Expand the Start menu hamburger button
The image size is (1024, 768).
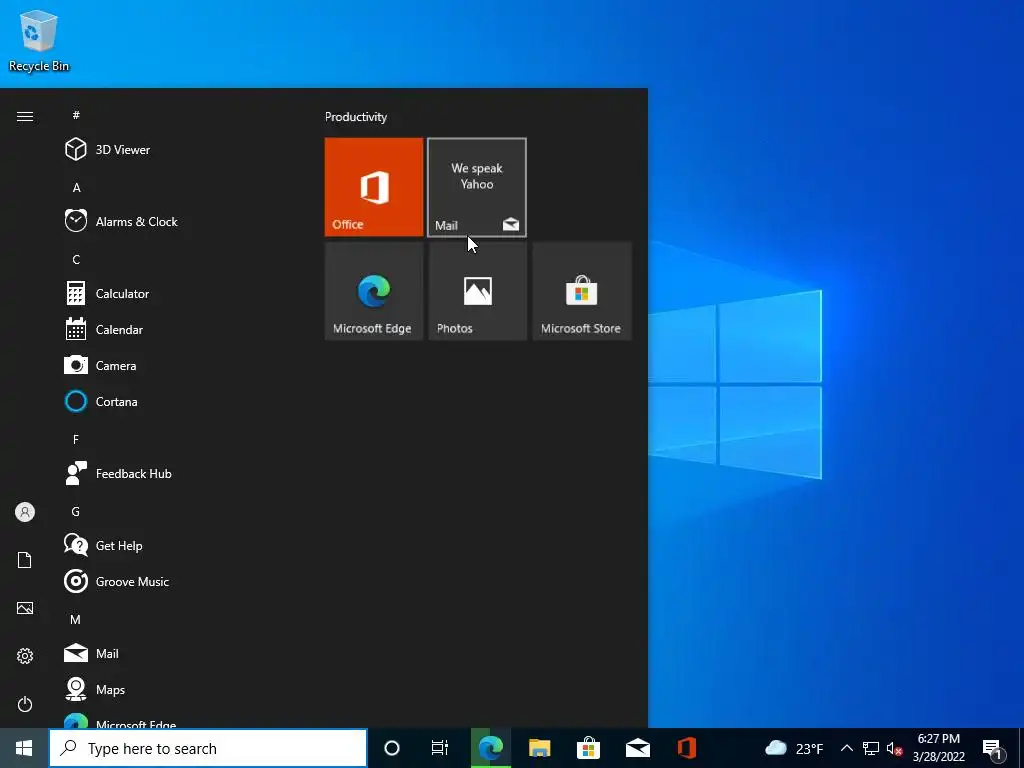tap(25, 117)
